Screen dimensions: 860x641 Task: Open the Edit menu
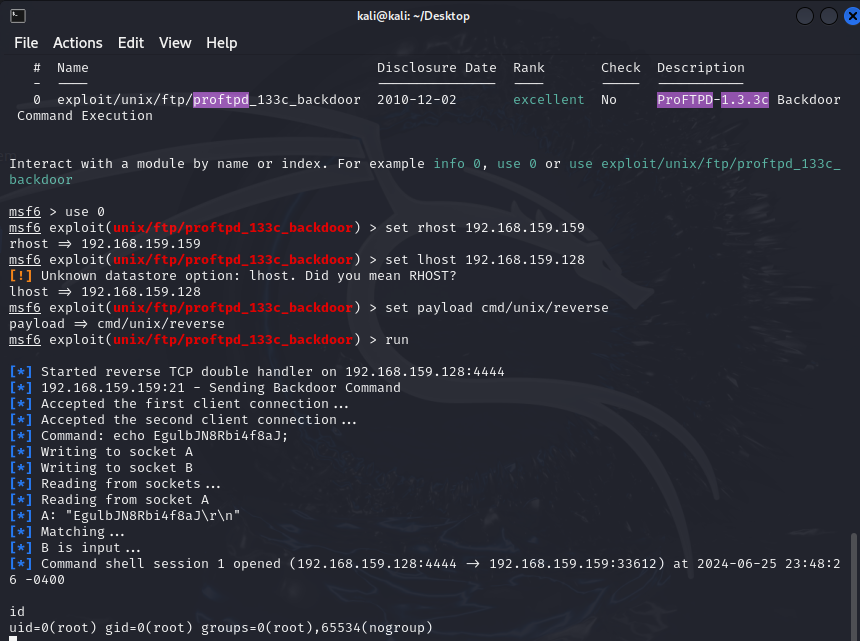131,43
